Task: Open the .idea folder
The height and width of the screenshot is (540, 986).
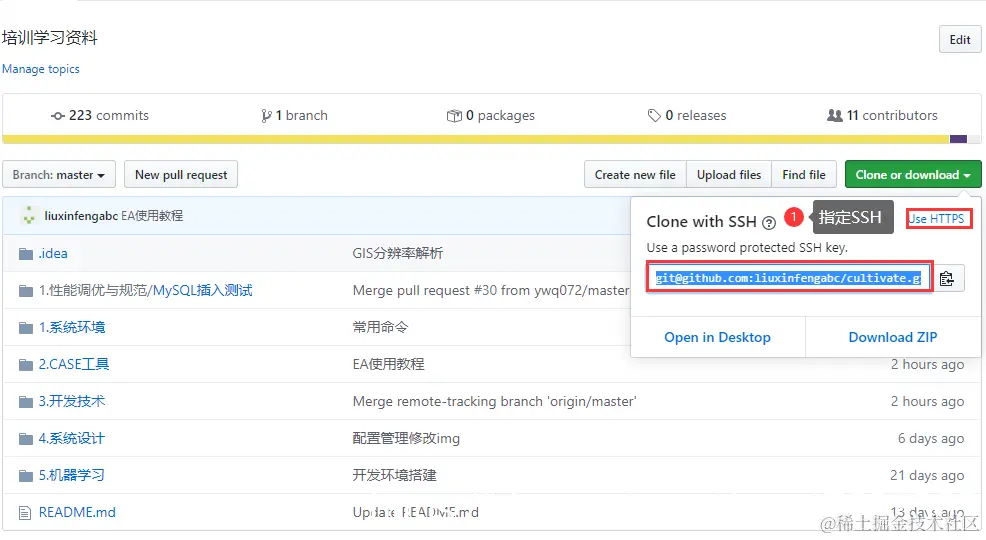Action: coord(53,253)
